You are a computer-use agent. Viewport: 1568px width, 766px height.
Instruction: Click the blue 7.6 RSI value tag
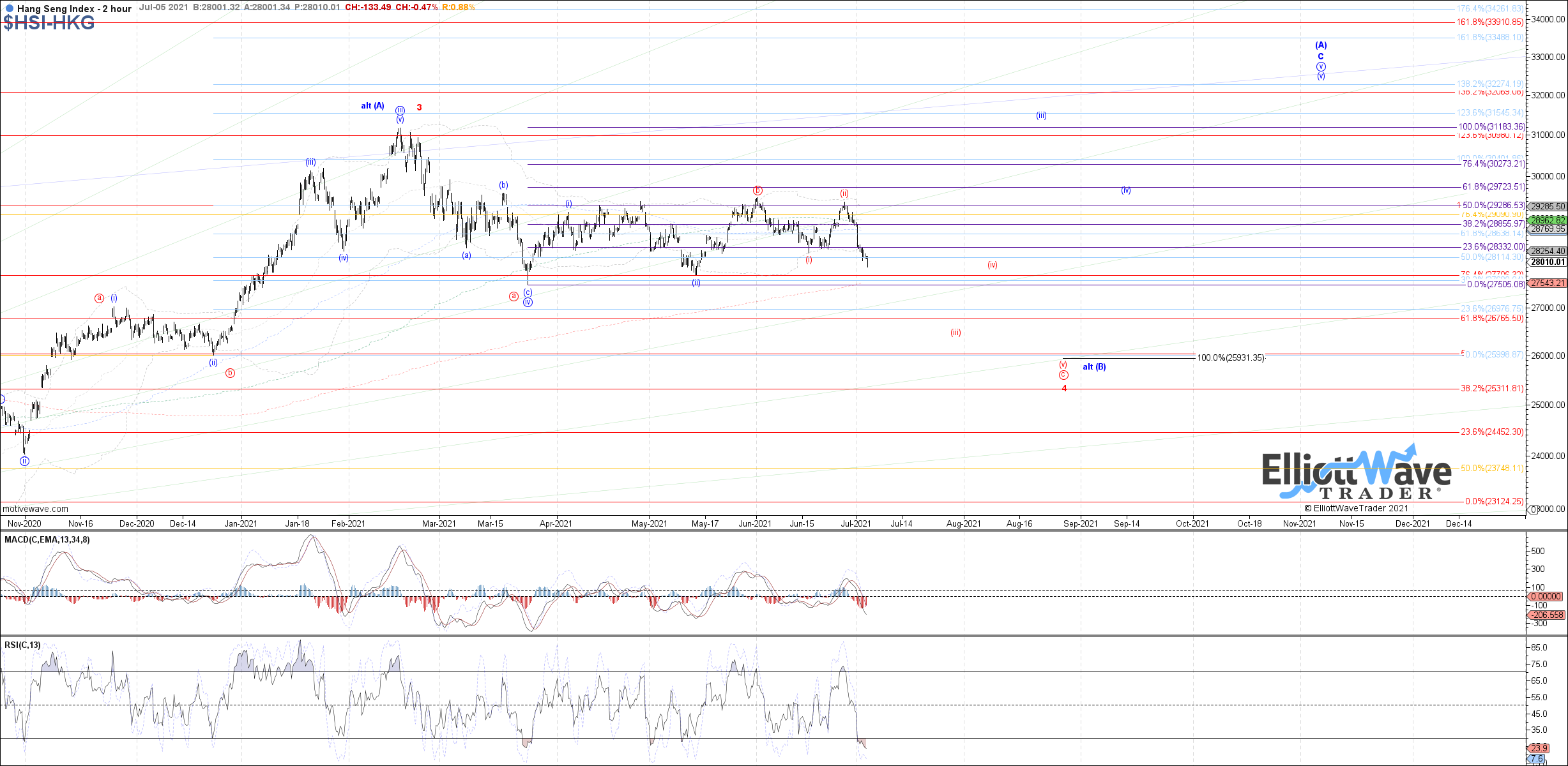pyautogui.click(x=1536, y=758)
